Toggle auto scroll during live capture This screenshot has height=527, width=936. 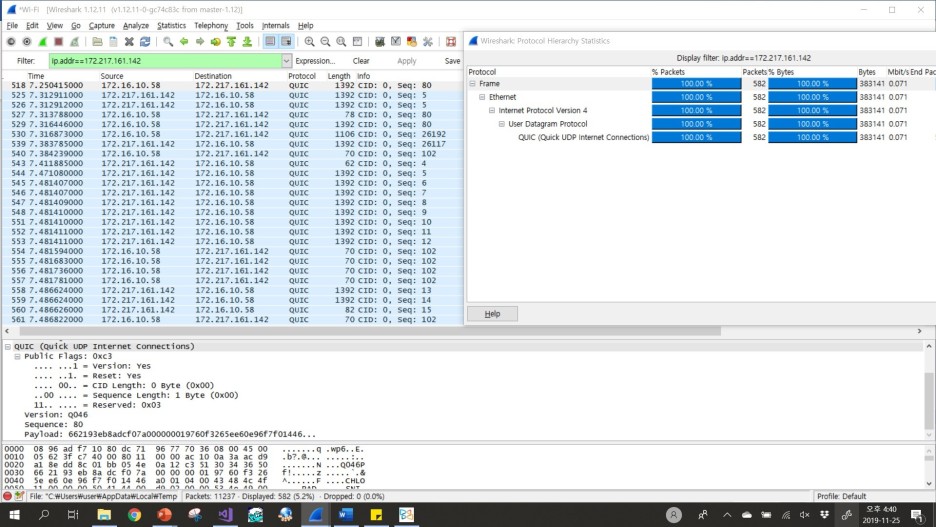pyautogui.click(x=286, y=41)
